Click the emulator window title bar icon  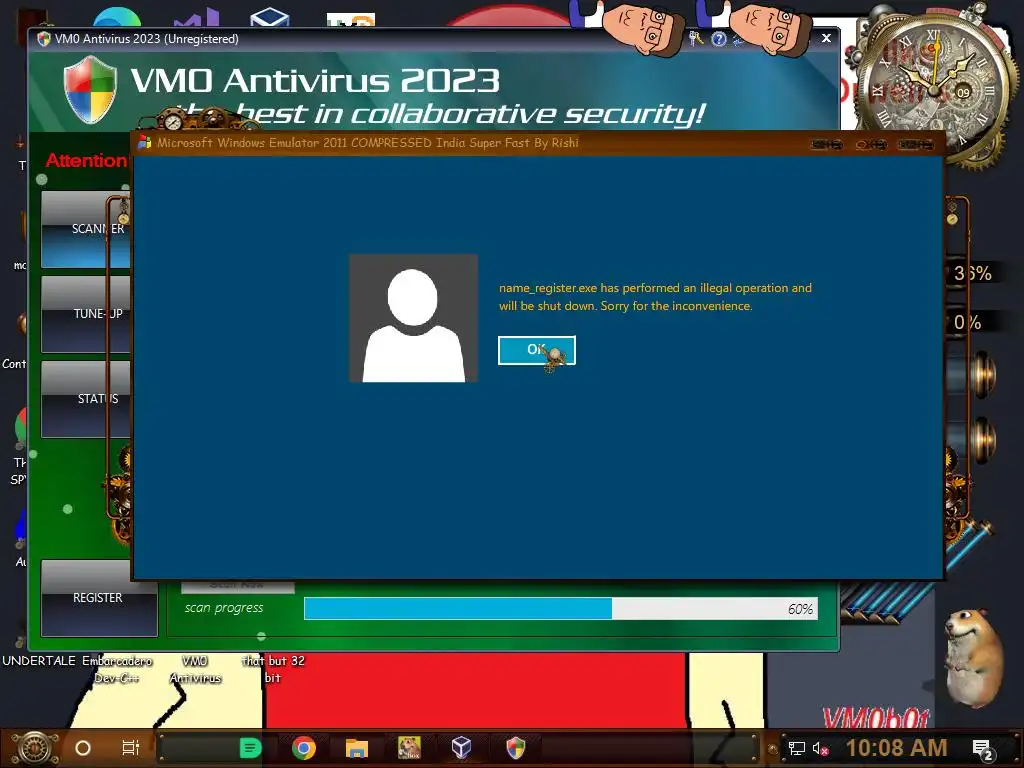point(145,142)
